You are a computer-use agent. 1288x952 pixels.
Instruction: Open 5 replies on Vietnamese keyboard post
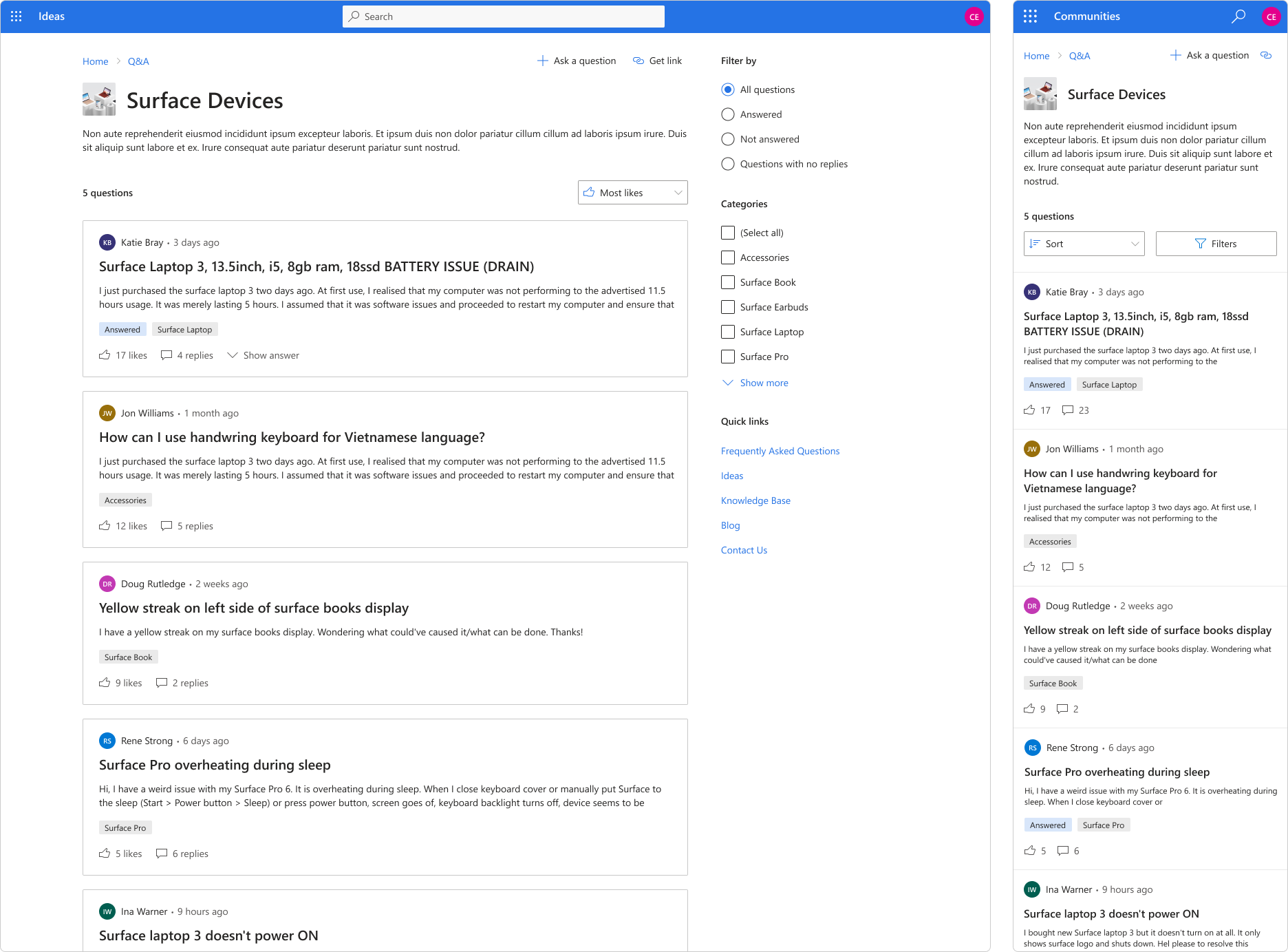[x=187, y=526]
